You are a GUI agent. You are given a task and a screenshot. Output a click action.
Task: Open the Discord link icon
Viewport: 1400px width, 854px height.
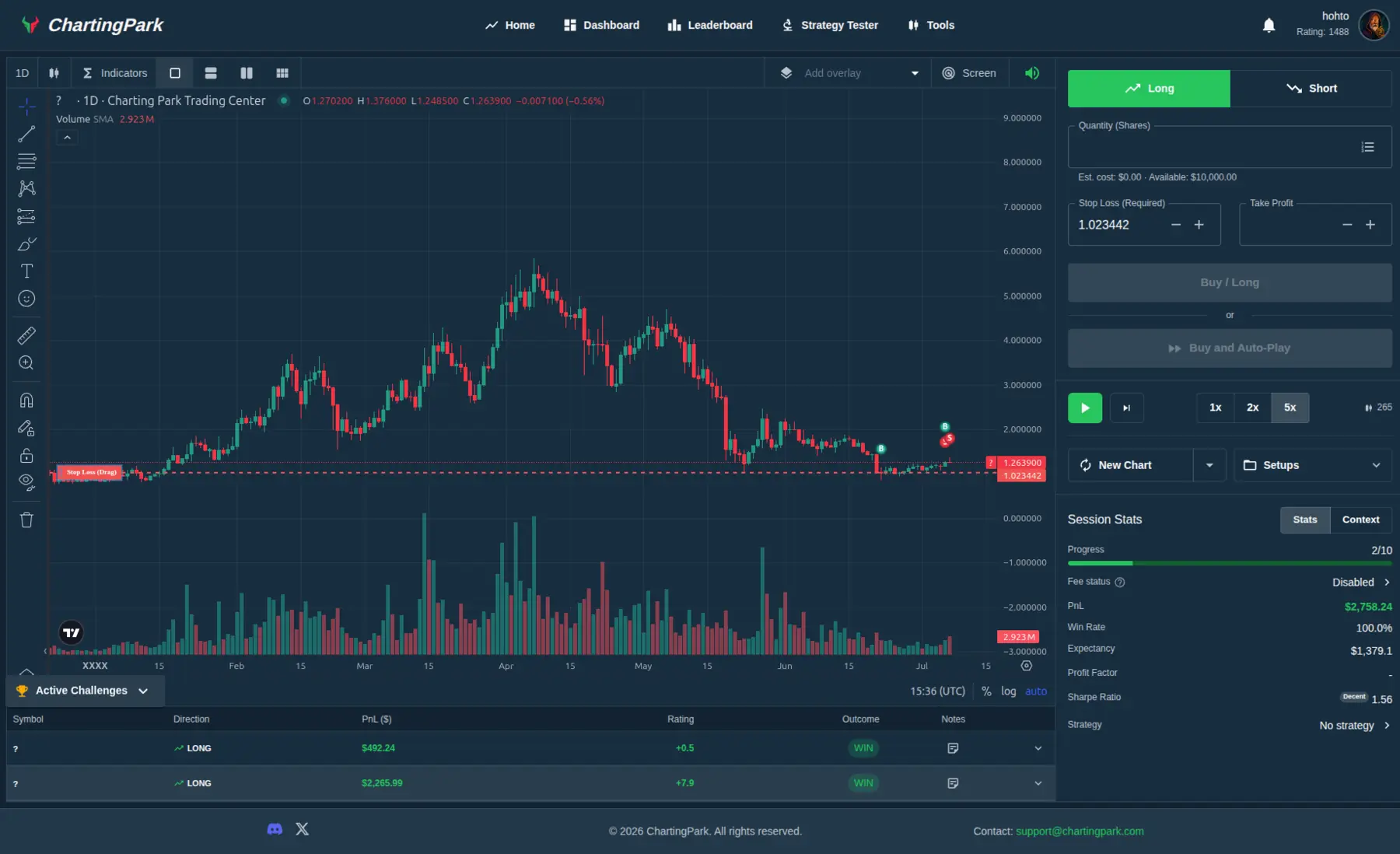pyautogui.click(x=275, y=829)
